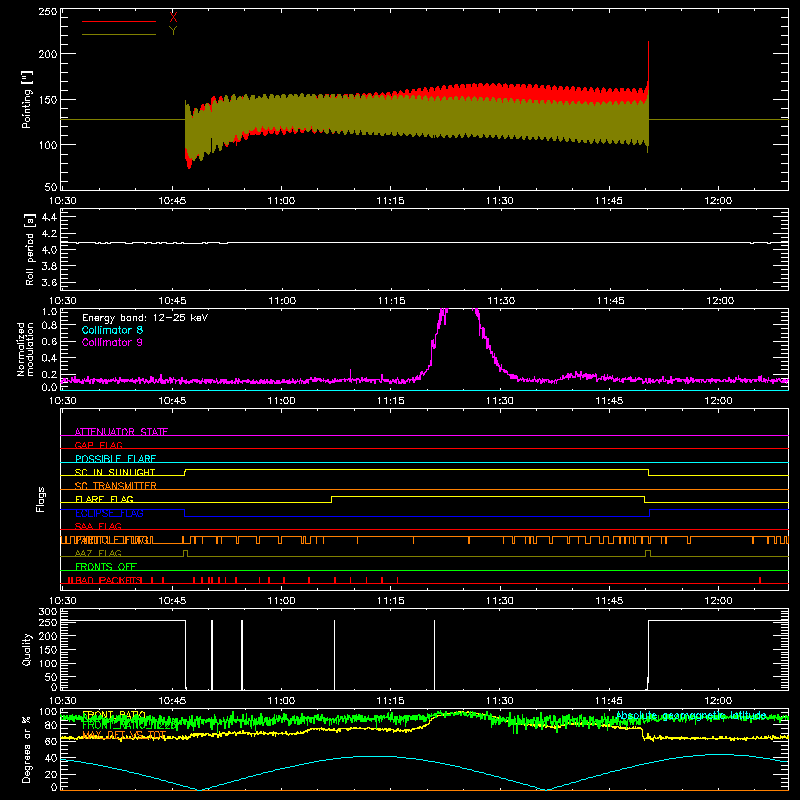The width and height of the screenshot is (800, 800).
Task: Click the cyan latitude minimum near 11:36
Action: click(546, 789)
